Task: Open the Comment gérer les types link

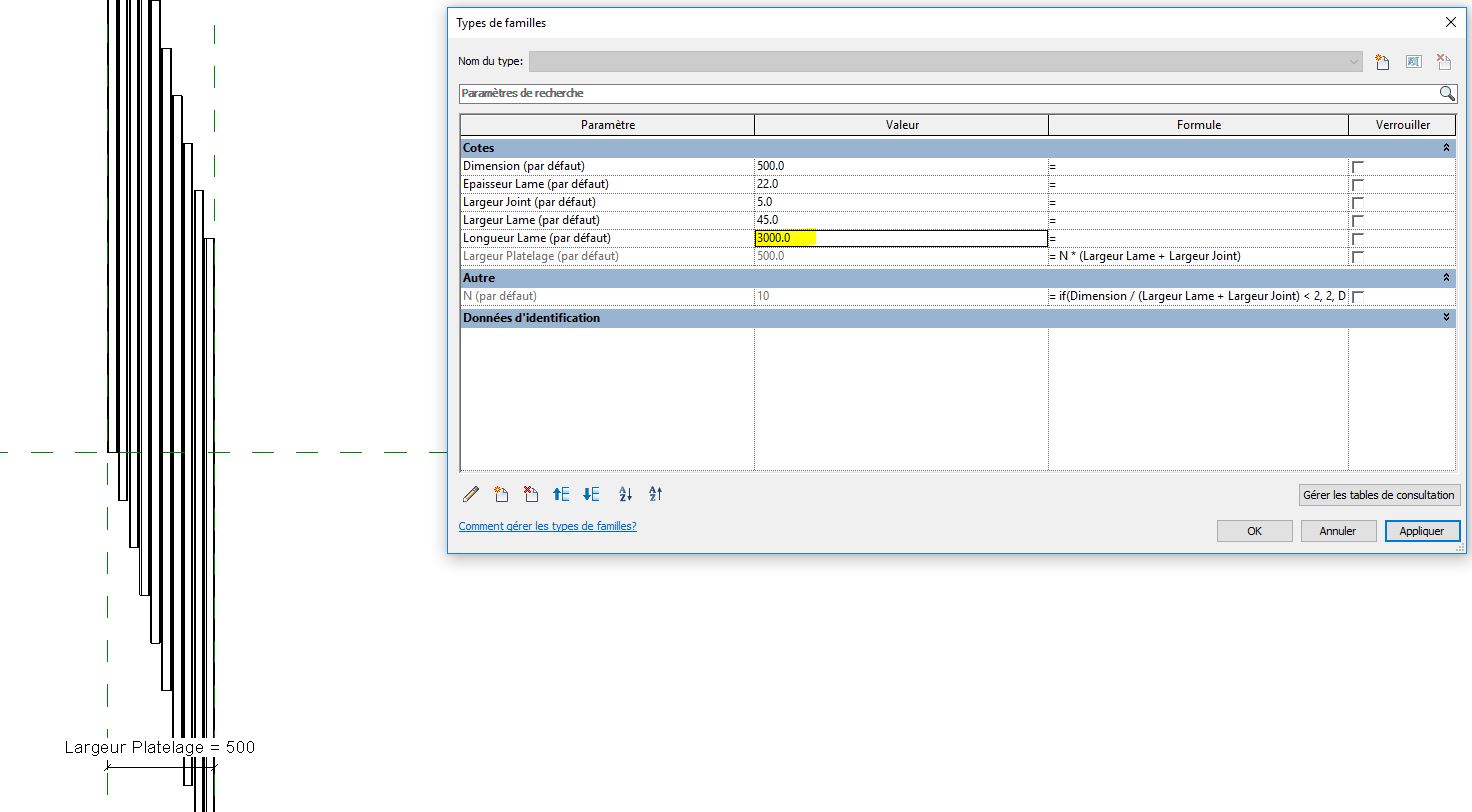Action: coord(547,526)
